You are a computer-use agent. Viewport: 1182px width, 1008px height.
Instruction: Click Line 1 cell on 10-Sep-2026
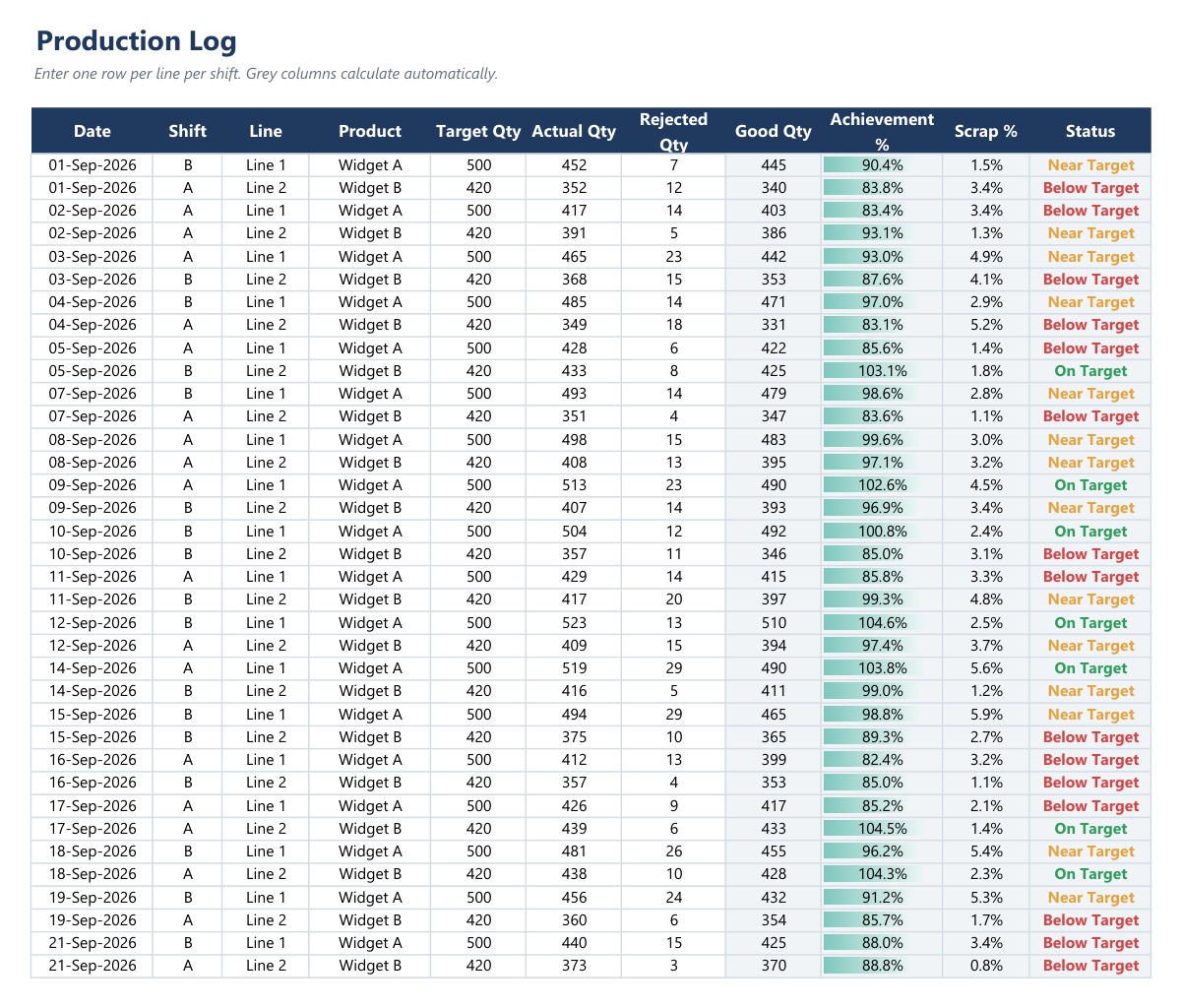[266, 532]
